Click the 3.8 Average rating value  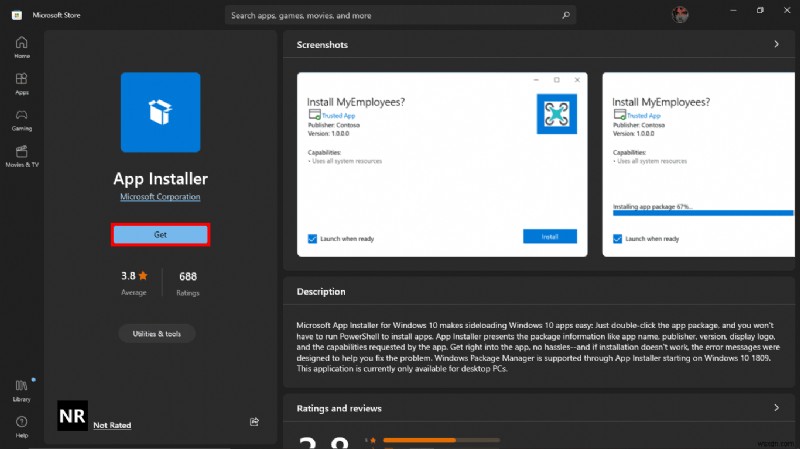coord(128,276)
